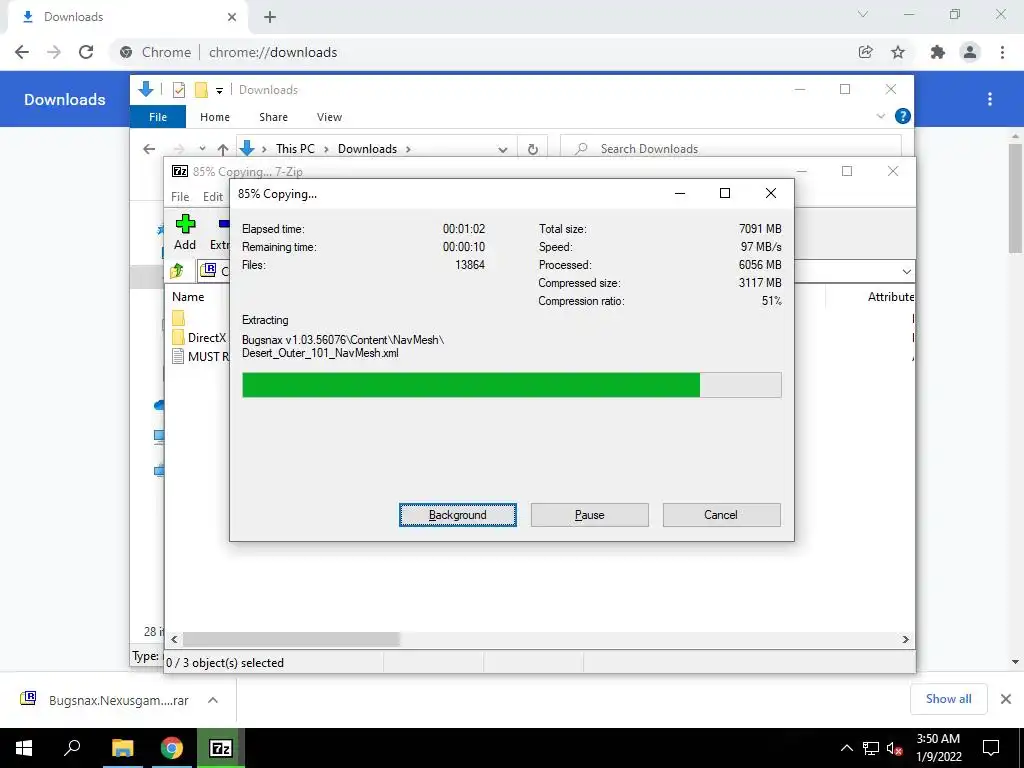Image resolution: width=1024 pixels, height=768 pixels.
Task: Open the network tray icon
Action: (x=871, y=748)
